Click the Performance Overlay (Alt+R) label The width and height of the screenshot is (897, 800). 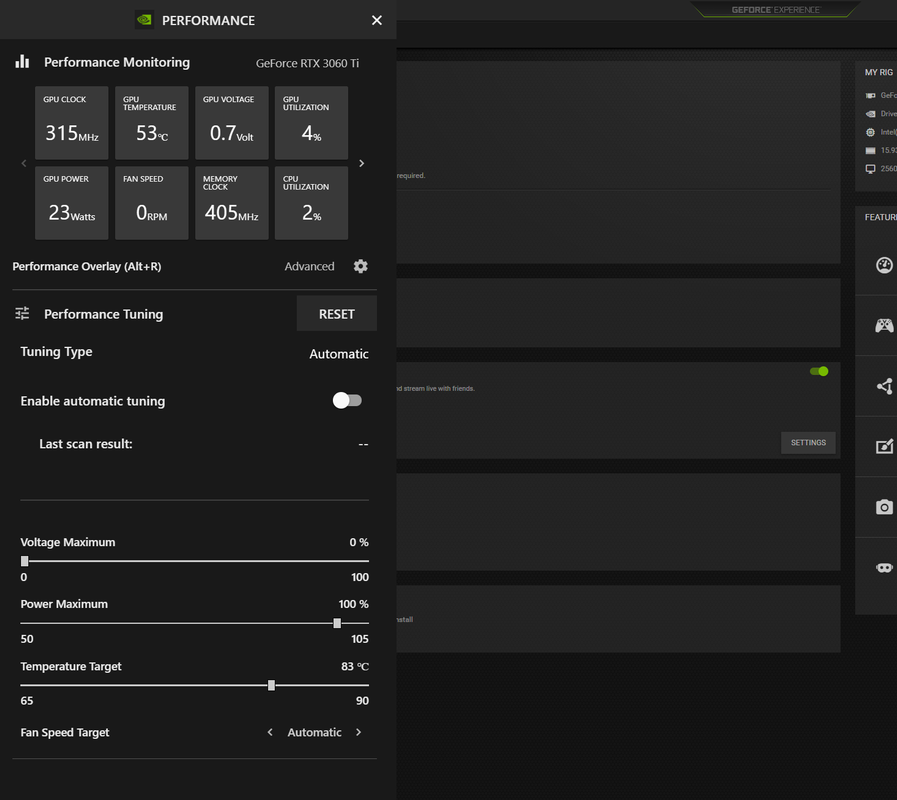coord(87,266)
